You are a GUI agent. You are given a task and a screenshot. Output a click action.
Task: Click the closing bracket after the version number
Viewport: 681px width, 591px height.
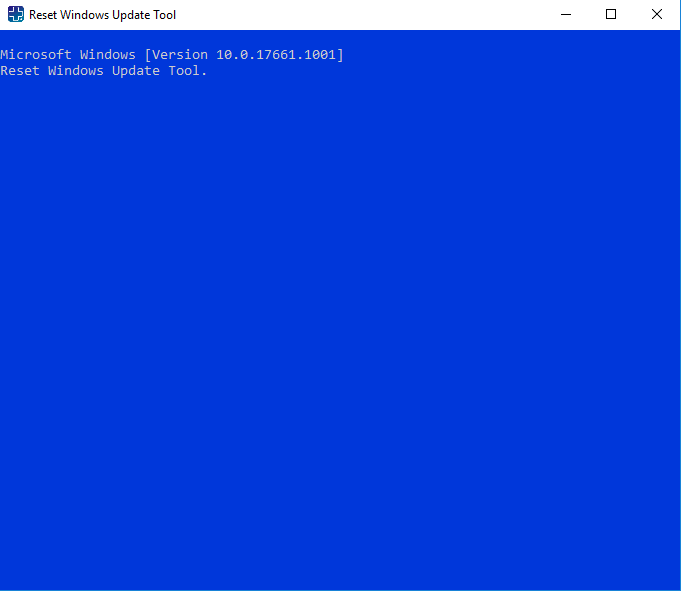(x=340, y=55)
